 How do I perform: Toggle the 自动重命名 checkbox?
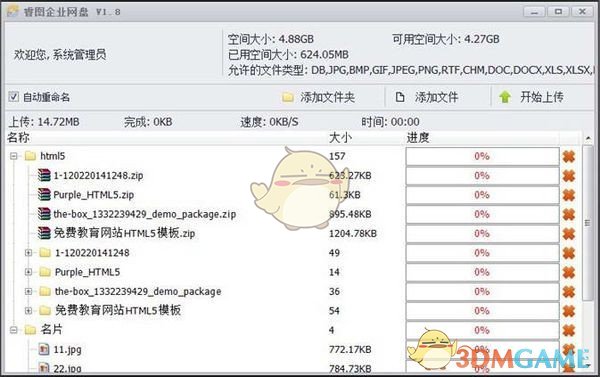(x=13, y=97)
